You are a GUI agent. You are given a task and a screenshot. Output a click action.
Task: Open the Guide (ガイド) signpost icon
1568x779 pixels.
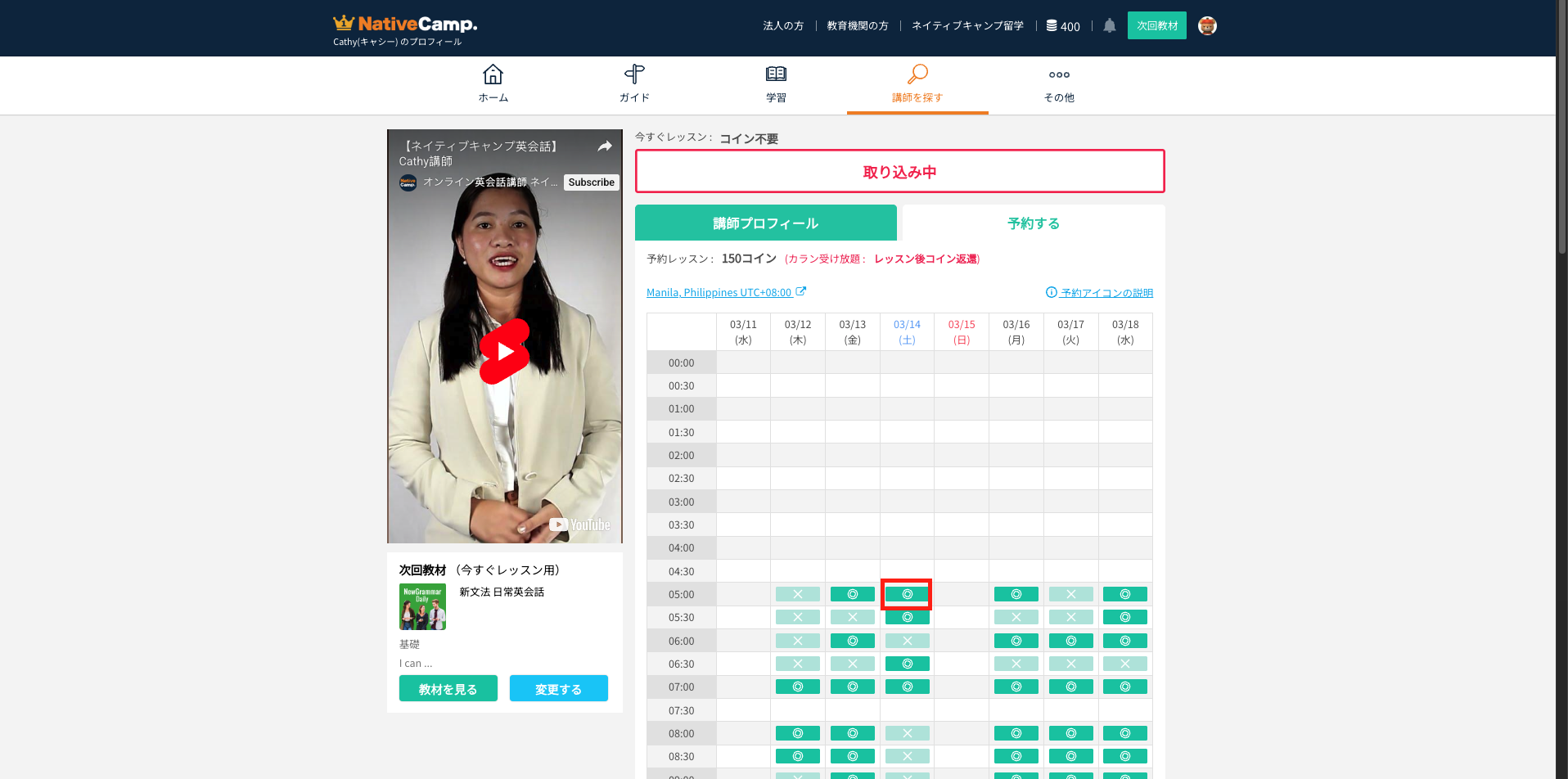coord(634,75)
